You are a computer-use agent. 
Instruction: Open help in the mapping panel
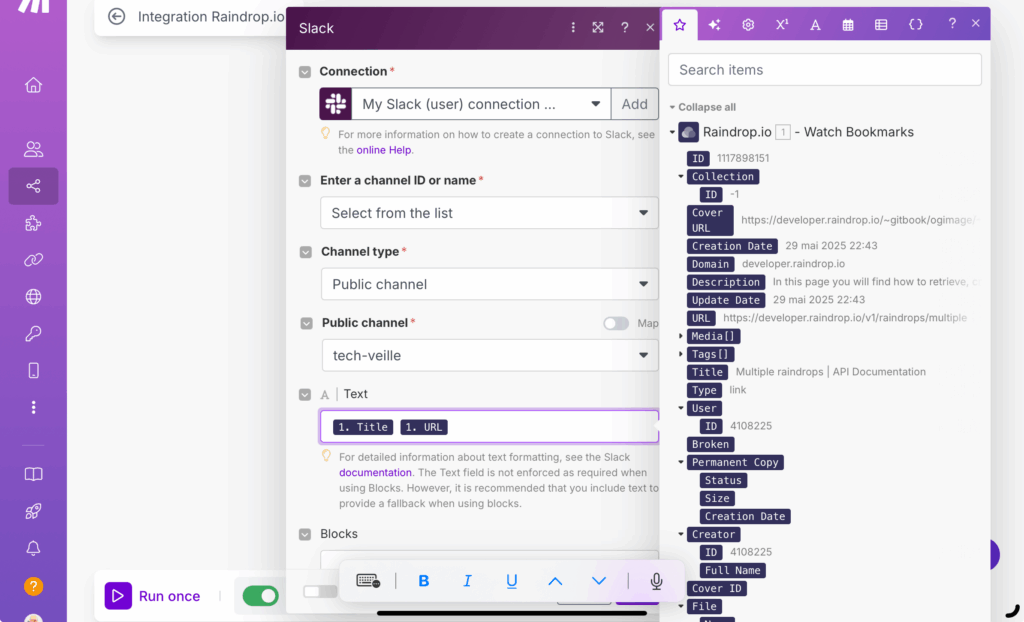point(952,24)
